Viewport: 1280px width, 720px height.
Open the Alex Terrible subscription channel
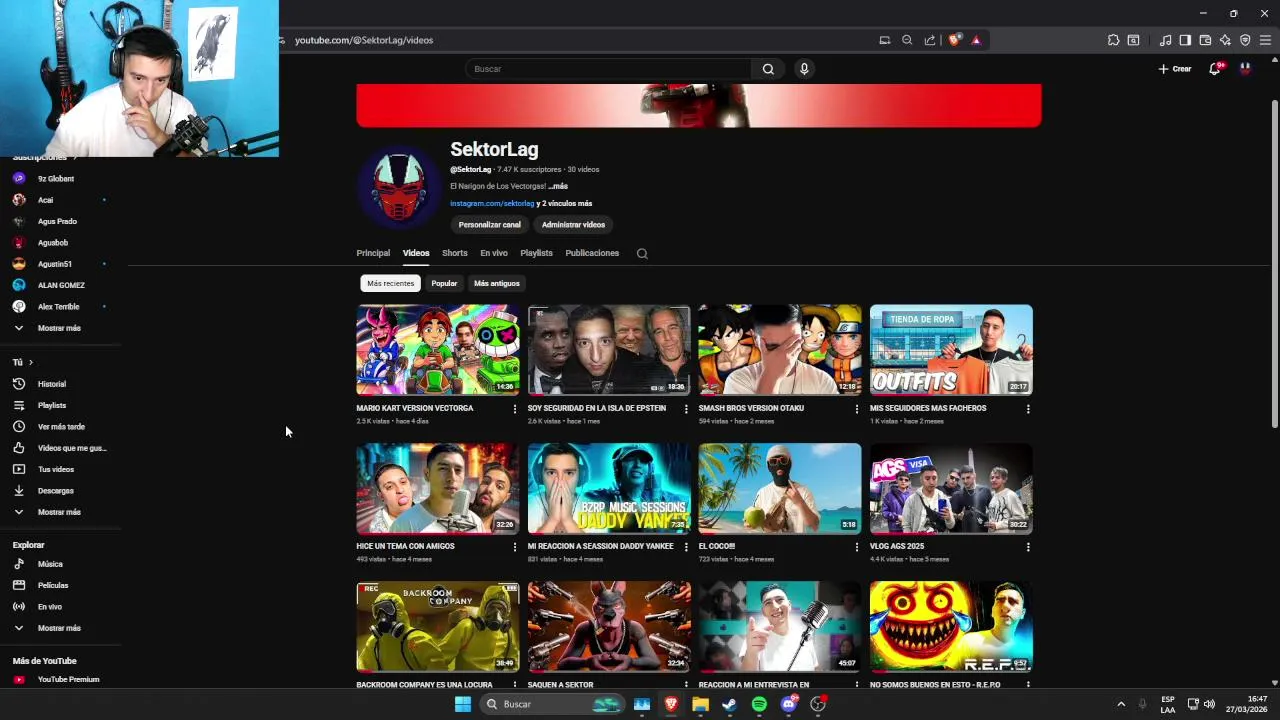60,307
